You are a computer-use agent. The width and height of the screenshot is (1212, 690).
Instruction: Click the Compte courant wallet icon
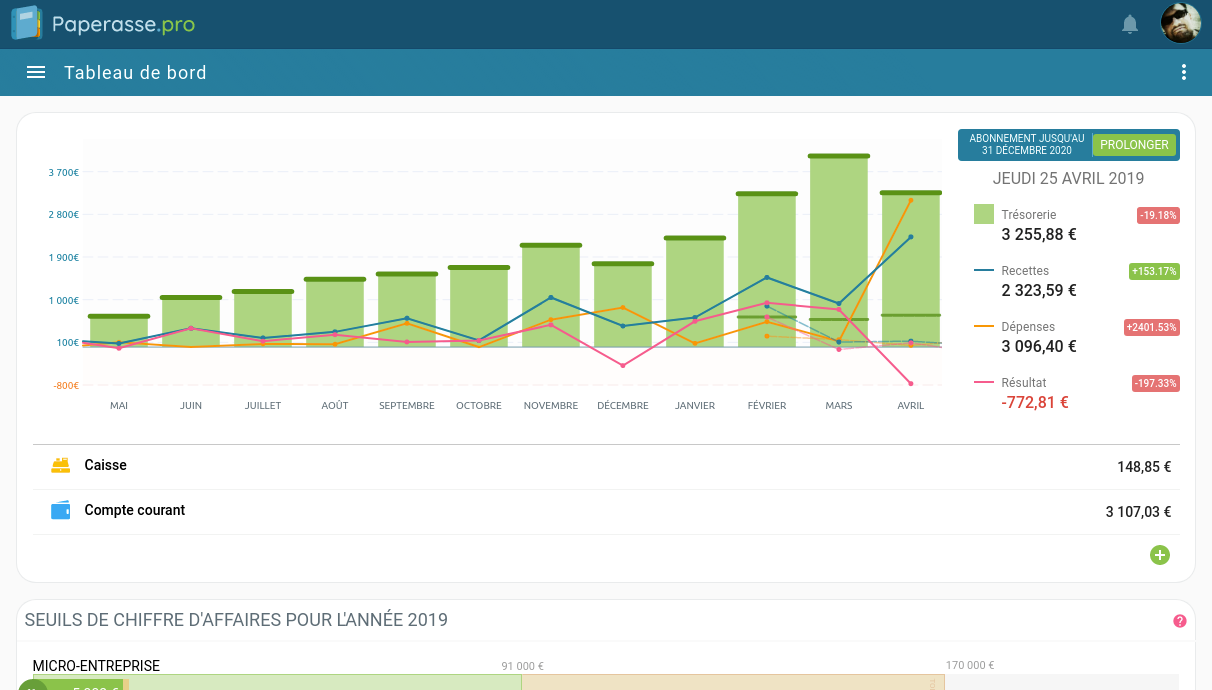pos(61,510)
